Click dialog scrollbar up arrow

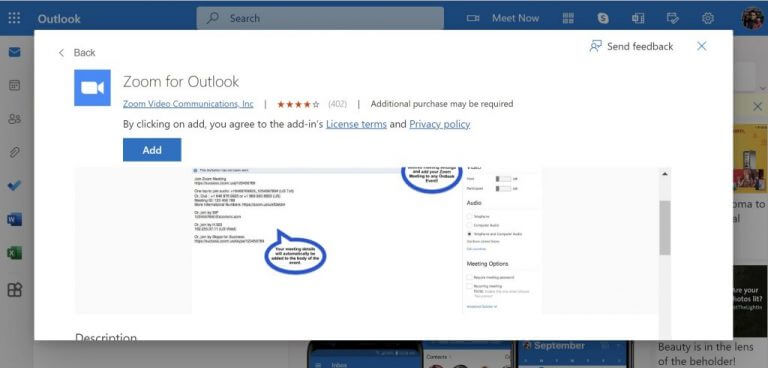coord(665,174)
